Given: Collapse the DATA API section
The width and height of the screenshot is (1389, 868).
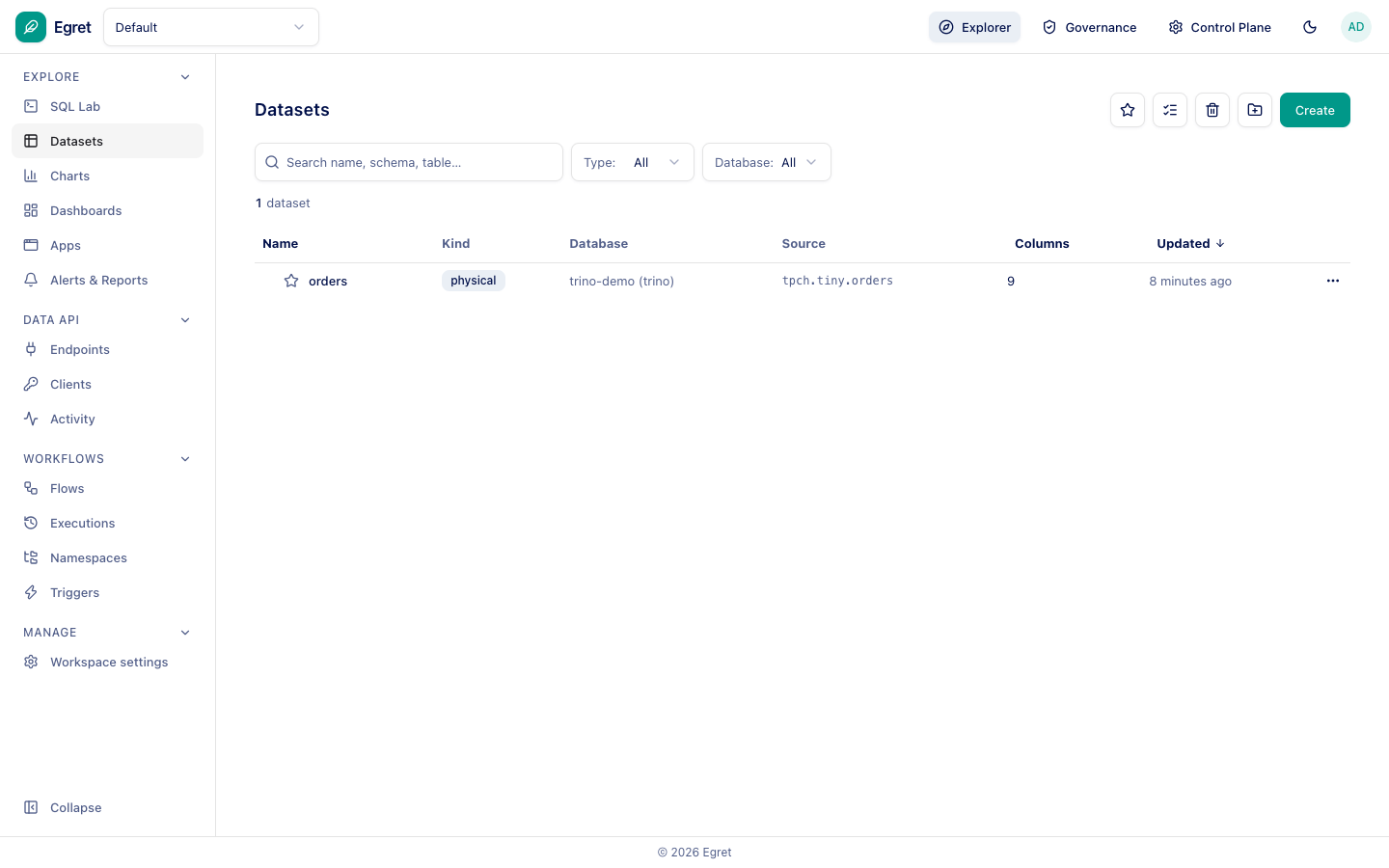Looking at the screenshot, I should 185,320.
